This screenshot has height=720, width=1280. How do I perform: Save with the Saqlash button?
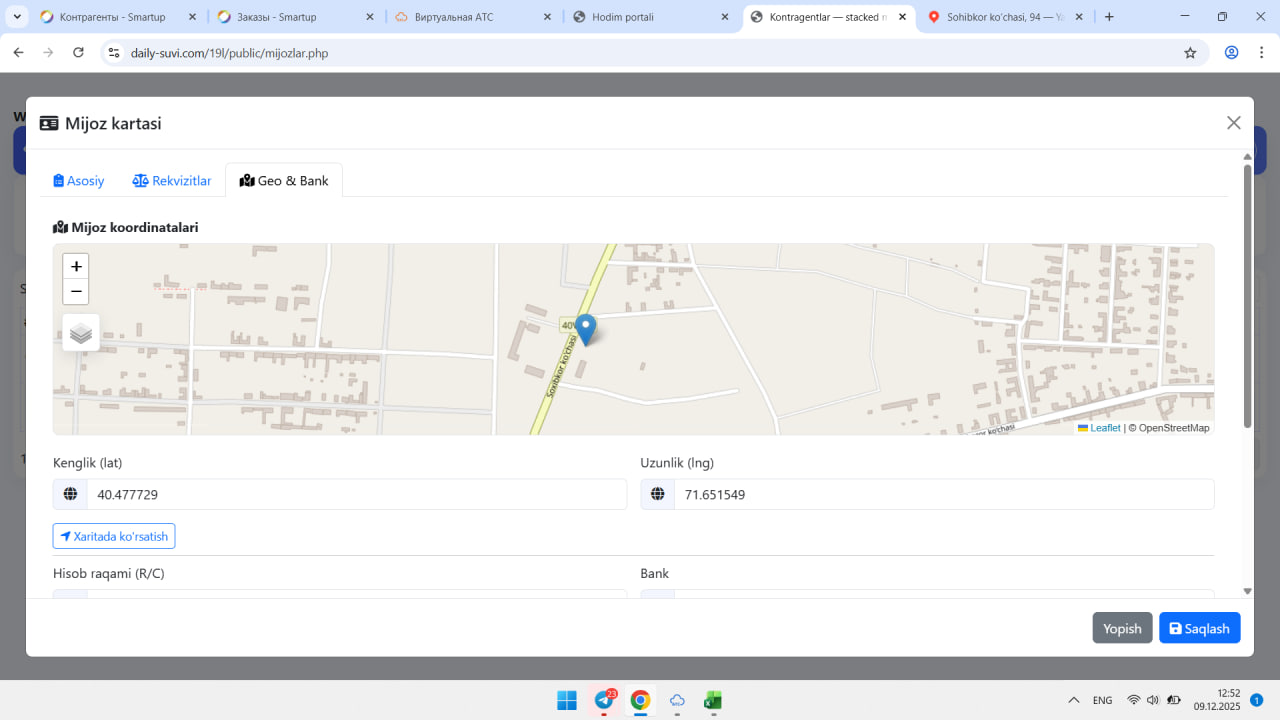pyautogui.click(x=1199, y=628)
